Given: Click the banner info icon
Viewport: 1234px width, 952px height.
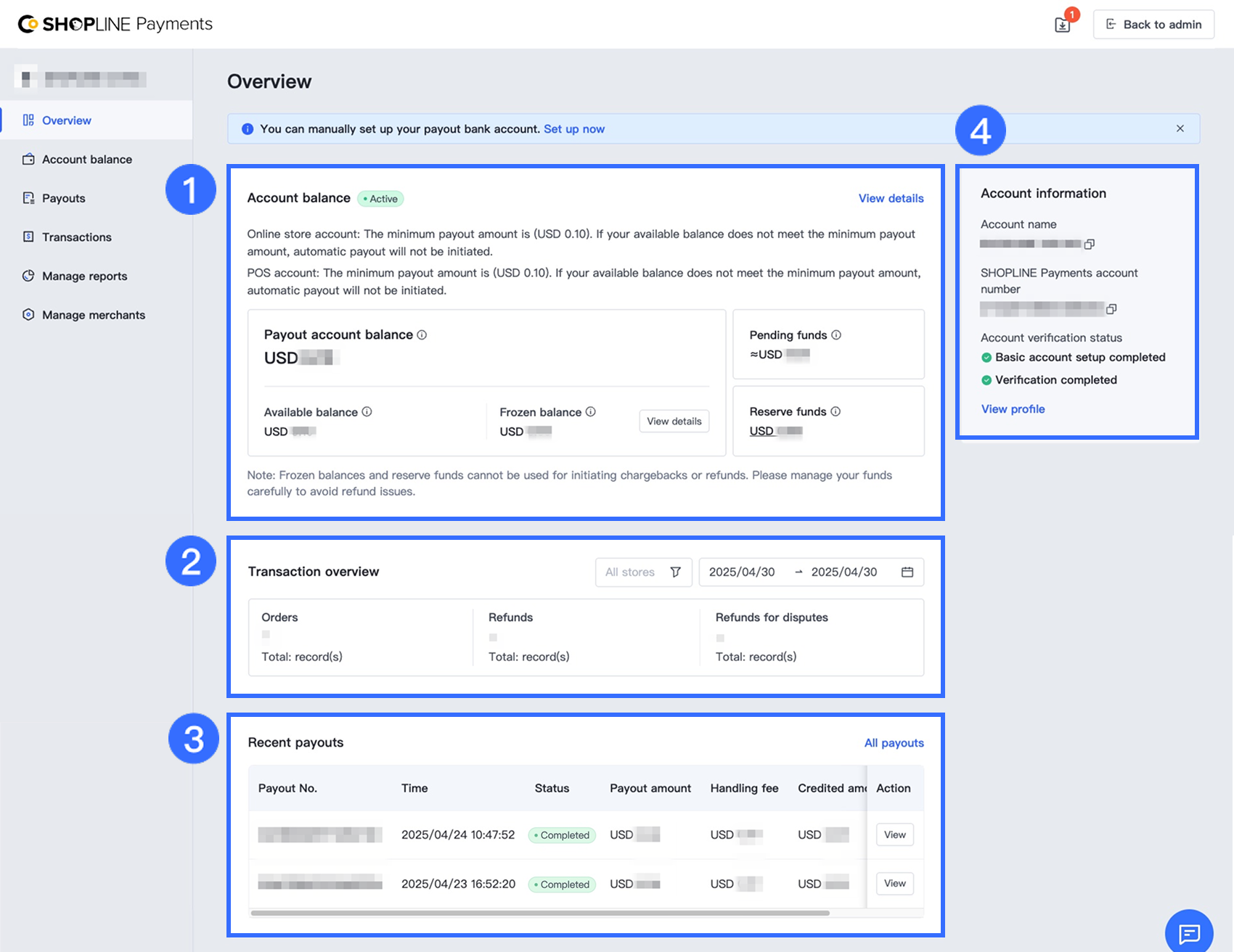Looking at the screenshot, I should [x=248, y=129].
